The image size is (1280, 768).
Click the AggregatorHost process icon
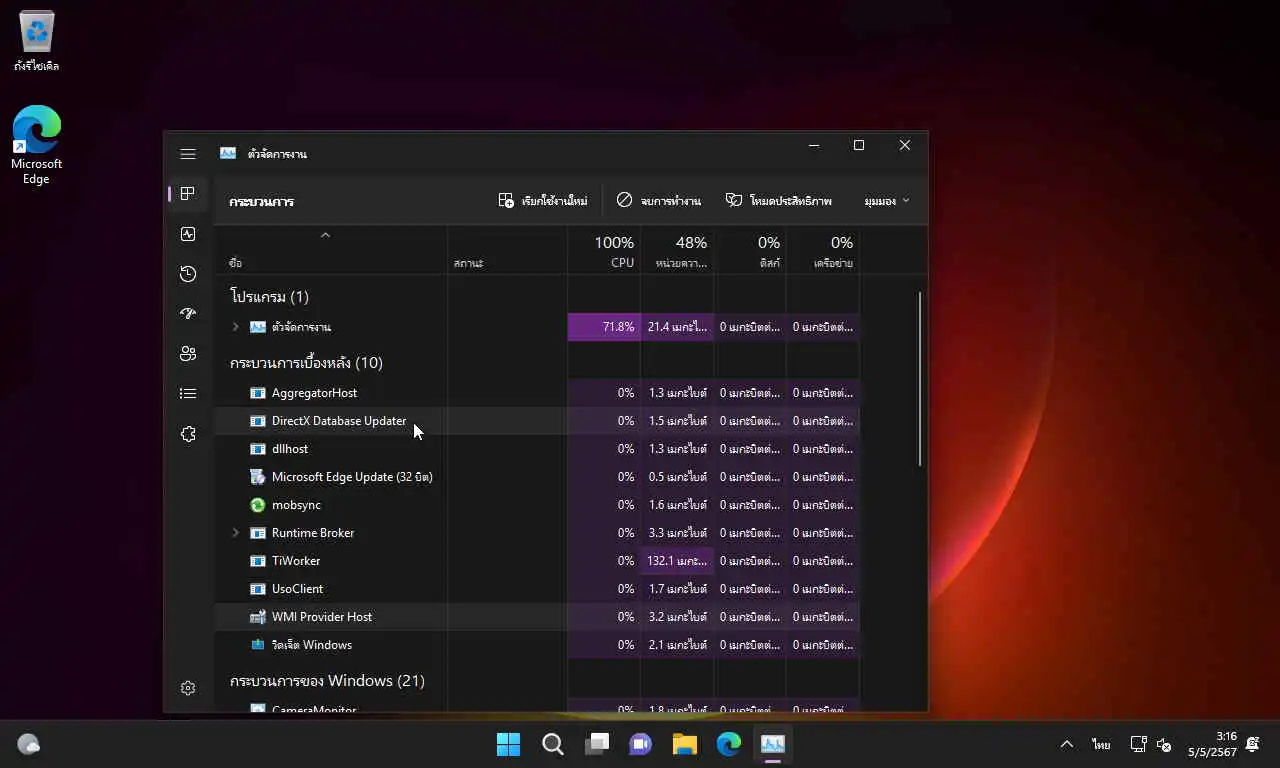(258, 393)
